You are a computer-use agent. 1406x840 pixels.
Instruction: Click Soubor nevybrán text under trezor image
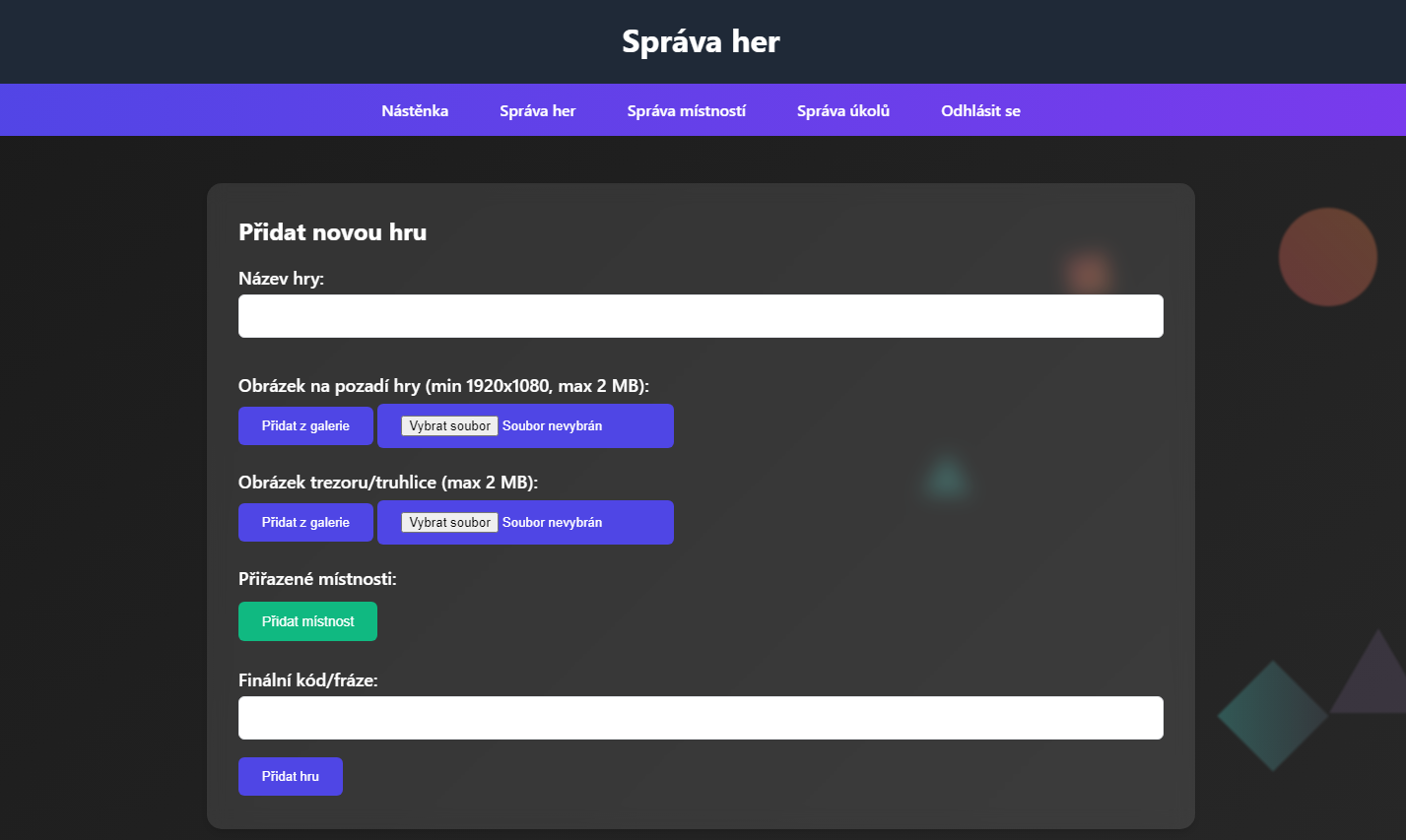[552, 523]
